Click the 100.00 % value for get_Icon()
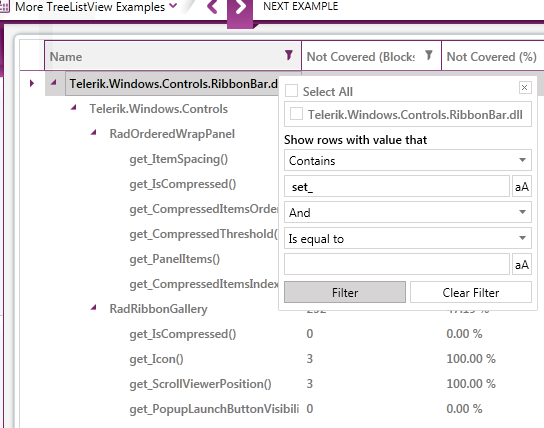Image resolution: width=544 pixels, height=428 pixels. point(471,358)
